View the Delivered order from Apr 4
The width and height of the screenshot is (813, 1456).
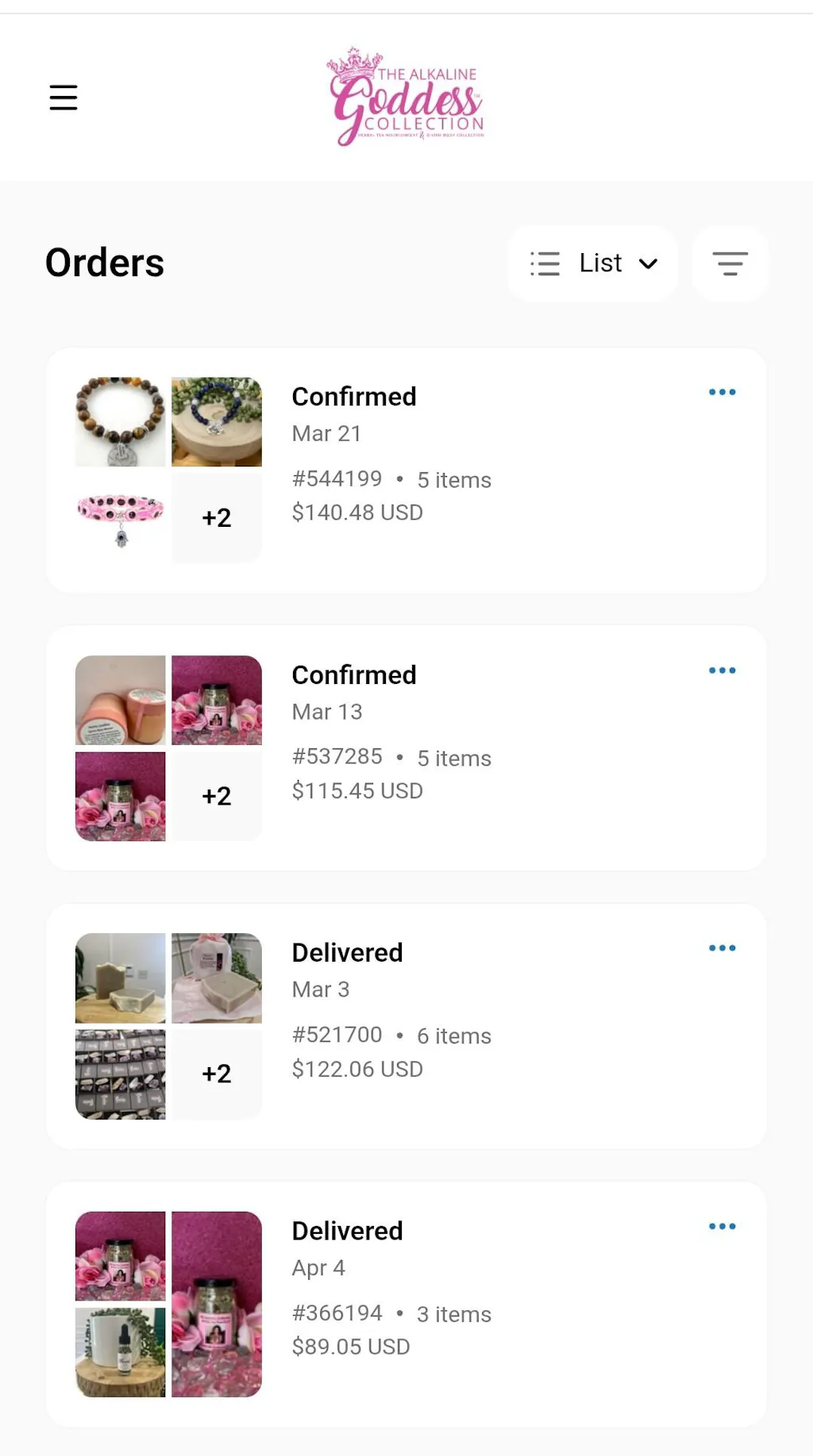pyautogui.click(x=347, y=1231)
